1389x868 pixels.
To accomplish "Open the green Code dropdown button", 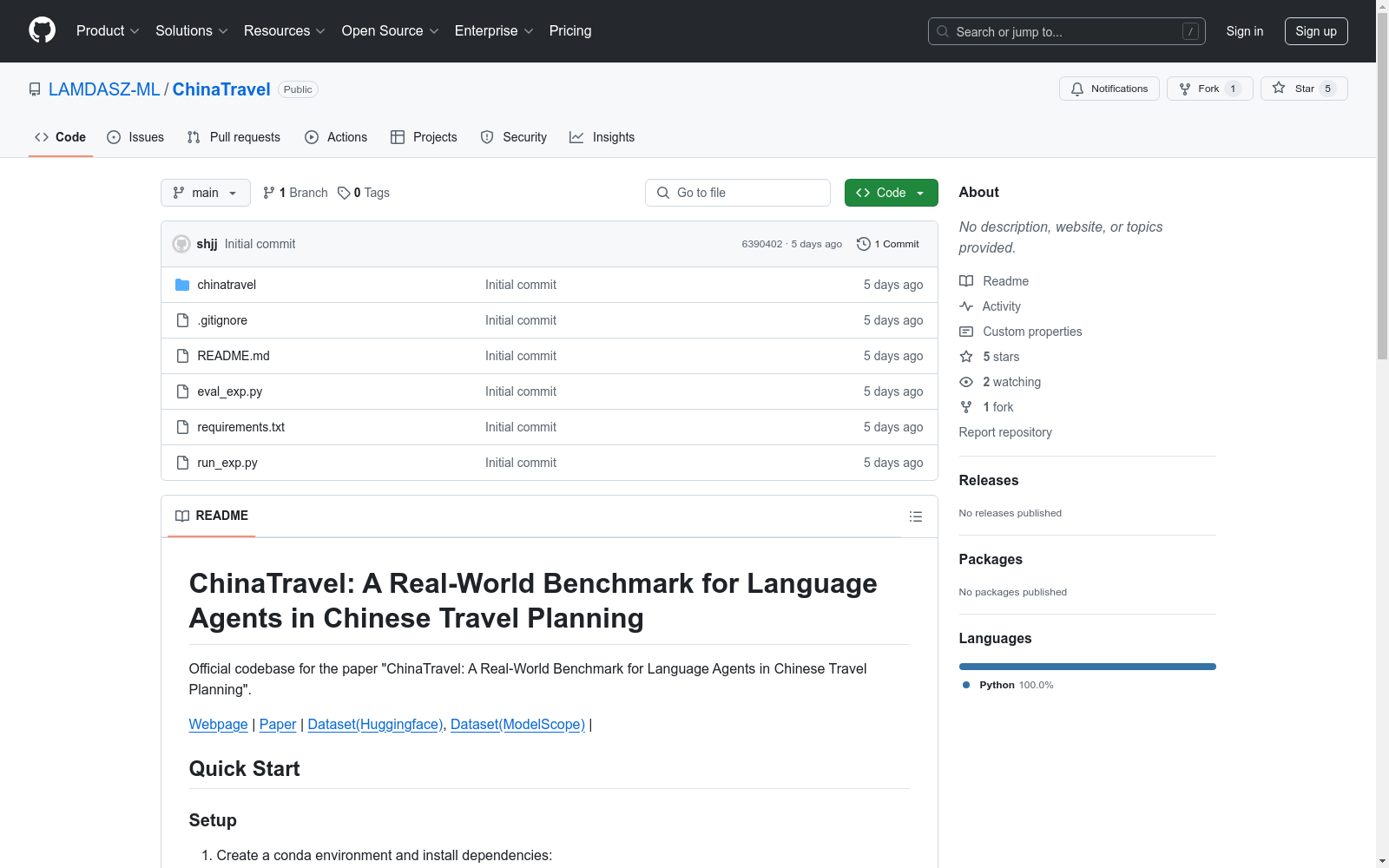I will coord(891,193).
